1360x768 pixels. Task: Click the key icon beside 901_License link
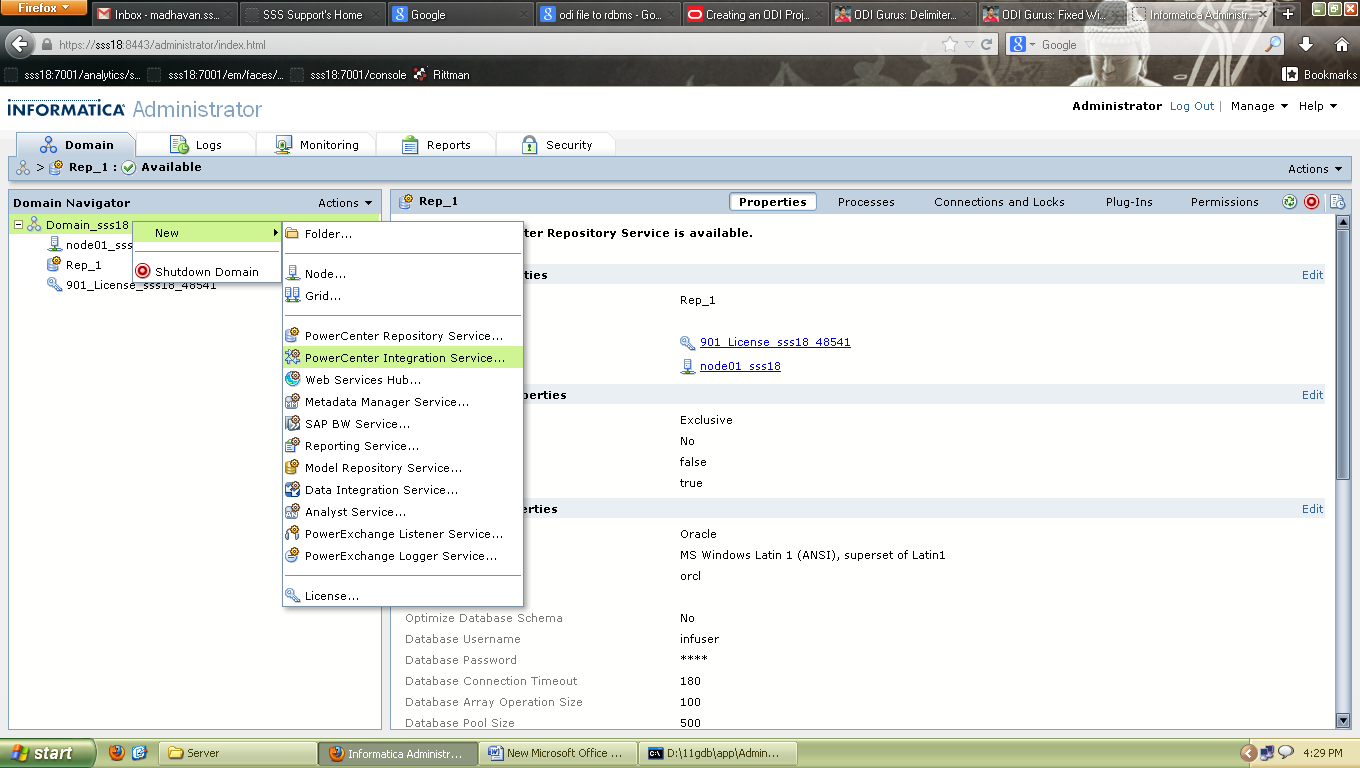pos(688,342)
